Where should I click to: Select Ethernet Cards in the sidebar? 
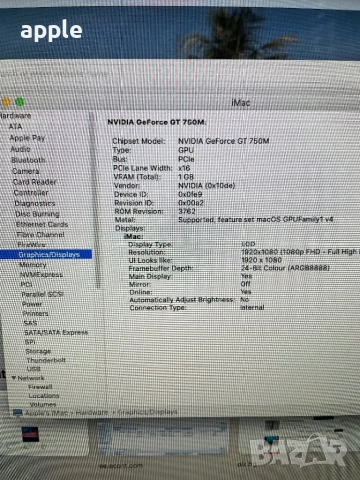[x=42, y=224]
